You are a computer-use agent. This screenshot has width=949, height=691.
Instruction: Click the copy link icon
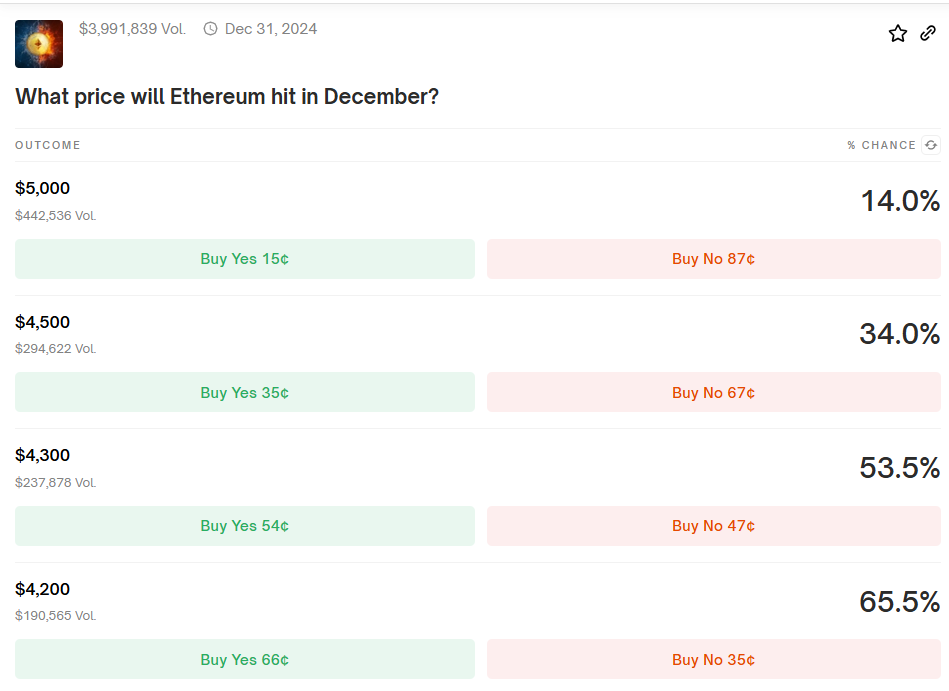click(928, 34)
